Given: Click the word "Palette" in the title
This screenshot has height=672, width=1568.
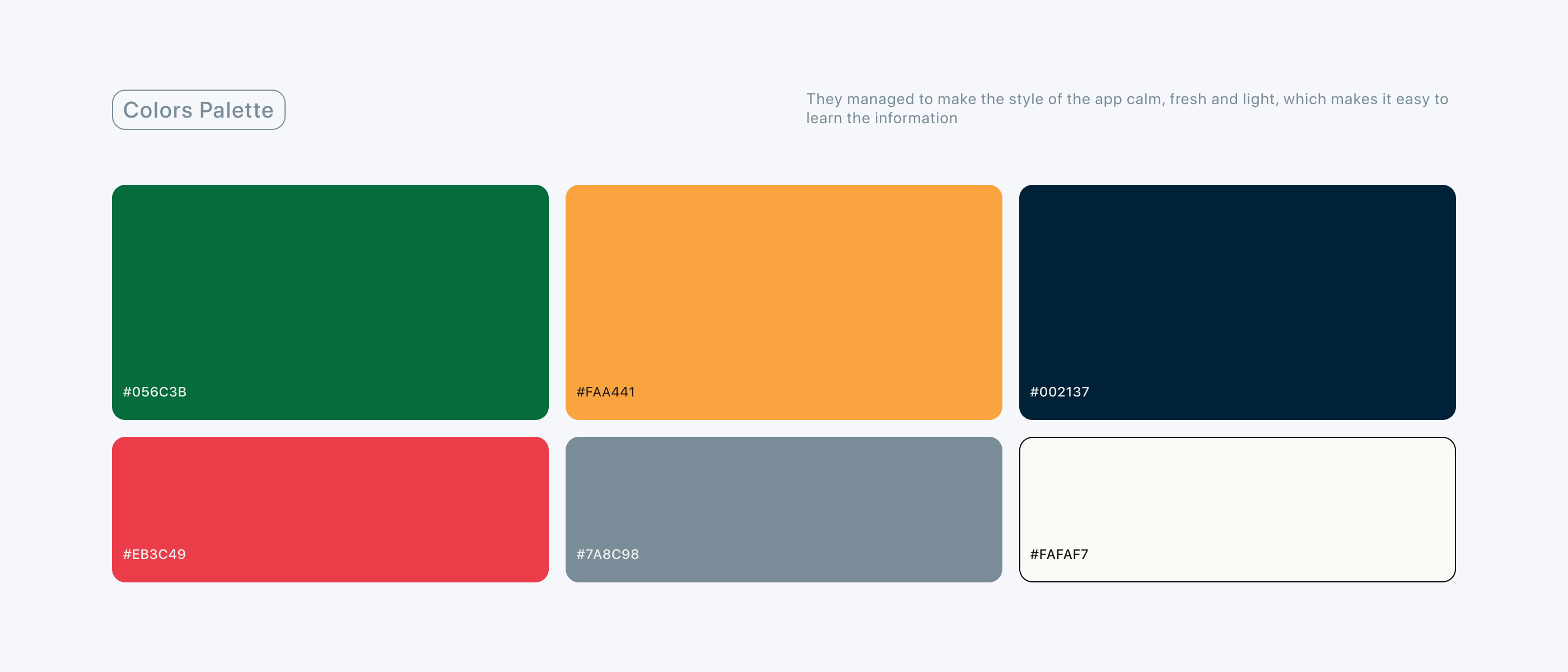Looking at the screenshot, I should (x=236, y=110).
